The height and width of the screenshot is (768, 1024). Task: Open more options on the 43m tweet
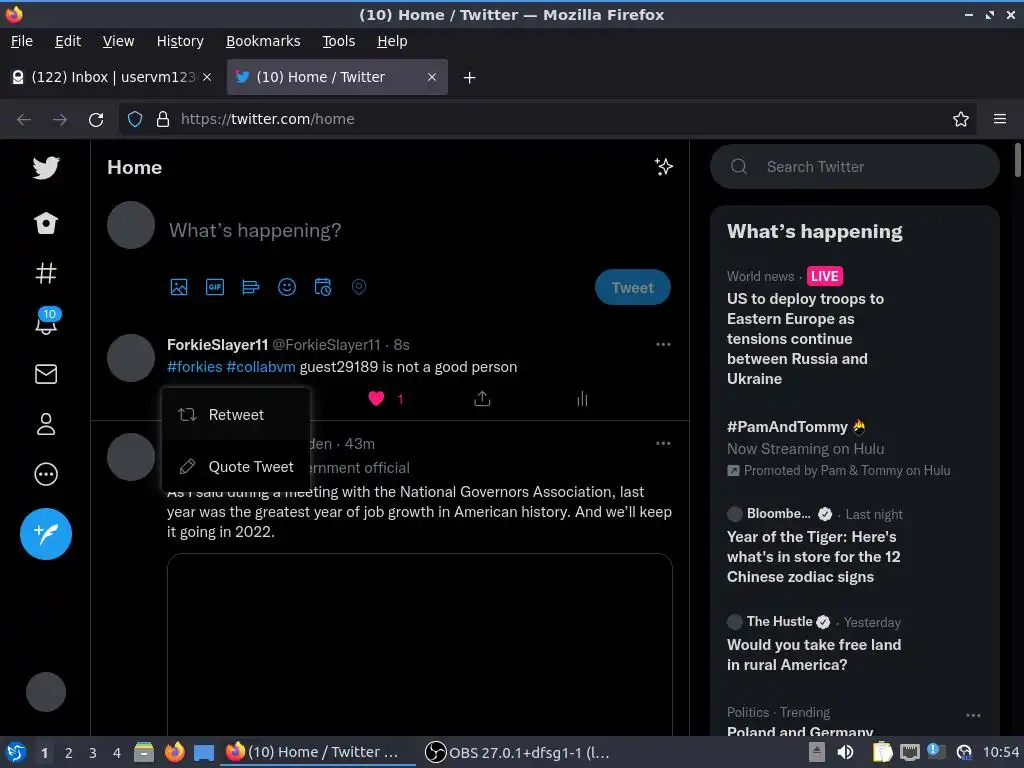(x=663, y=443)
